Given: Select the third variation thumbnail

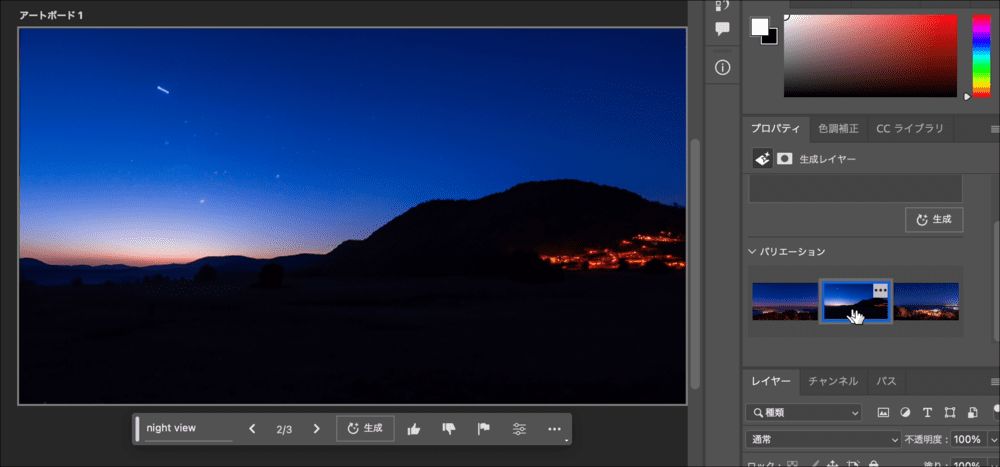Looking at the screenshot, I should coord(926,301).
